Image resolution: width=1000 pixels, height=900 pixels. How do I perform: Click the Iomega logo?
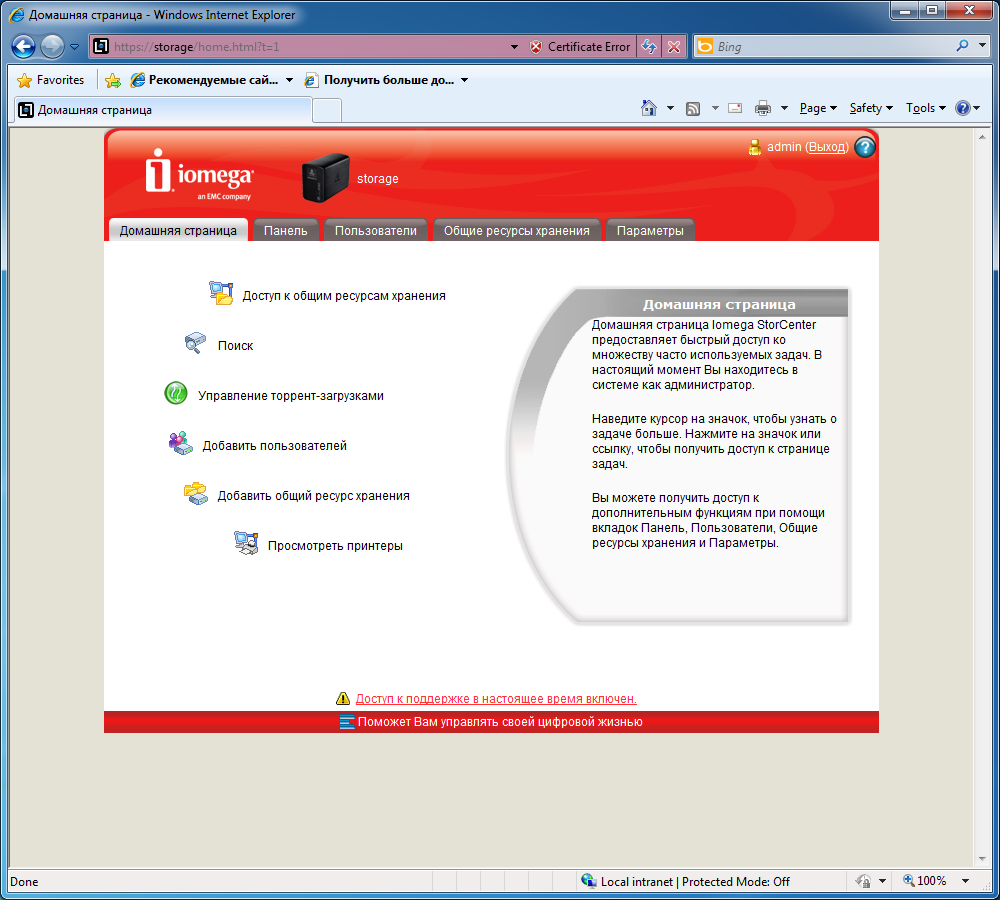pyautogui.click(x=199, y=174)
